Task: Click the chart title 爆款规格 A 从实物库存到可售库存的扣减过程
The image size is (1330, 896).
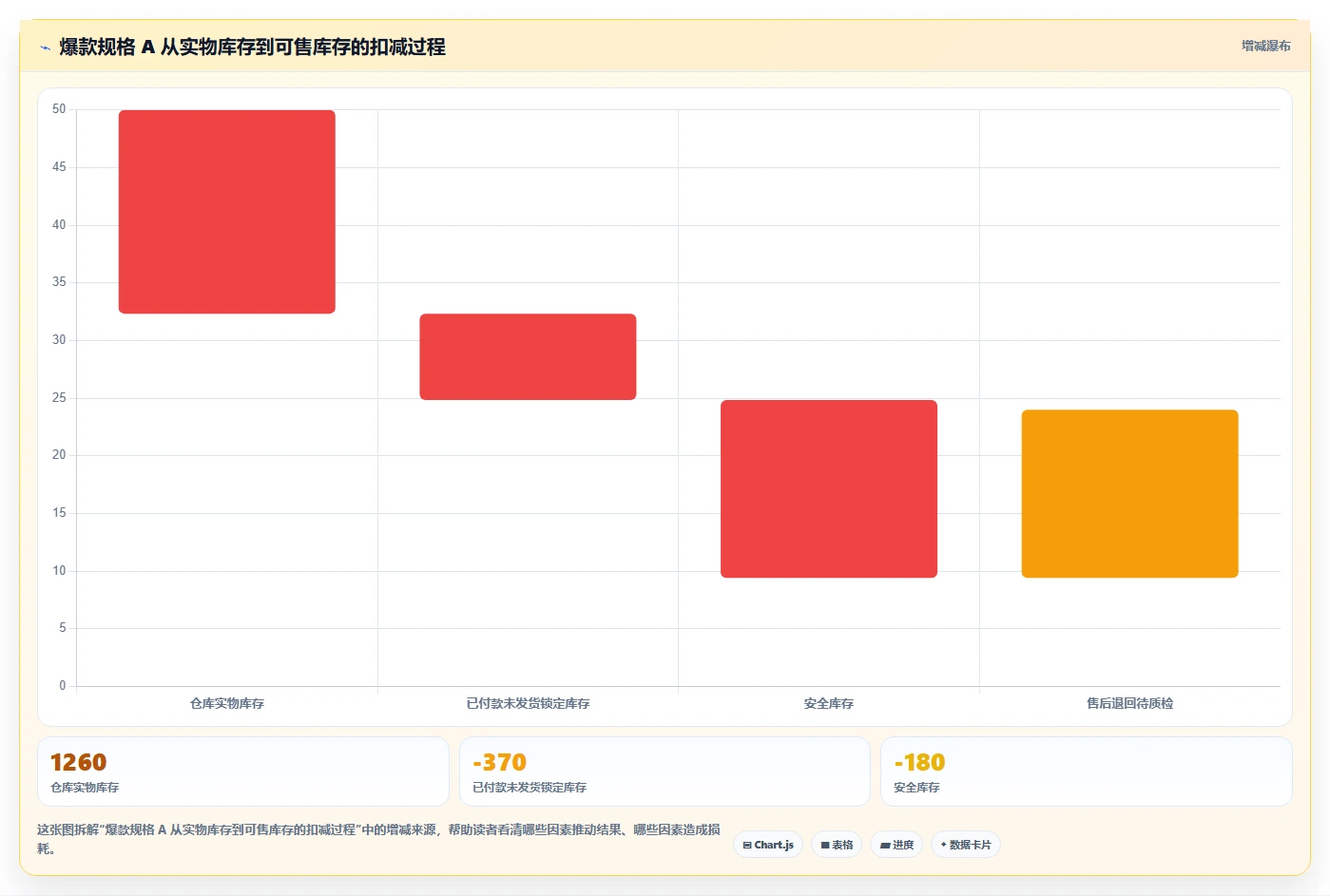Action: pos(252,47)
